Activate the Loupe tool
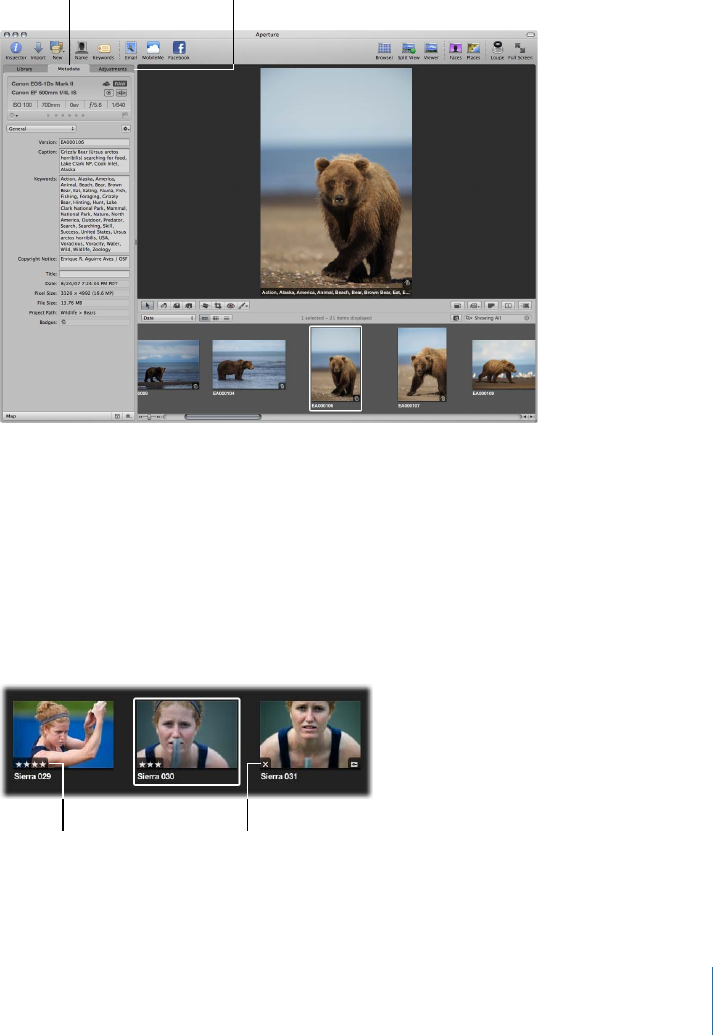This screenshot has height=1035, width=713. click(498, 48)
